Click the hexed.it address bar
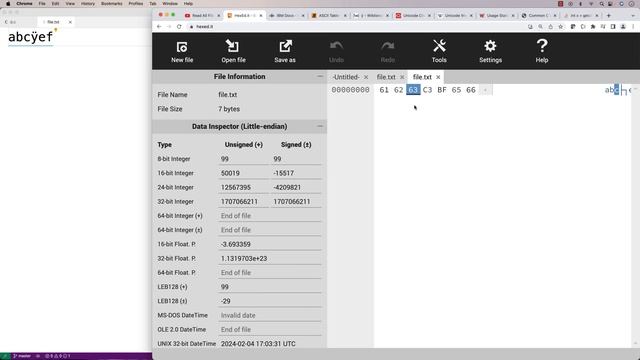 (355, 27)
